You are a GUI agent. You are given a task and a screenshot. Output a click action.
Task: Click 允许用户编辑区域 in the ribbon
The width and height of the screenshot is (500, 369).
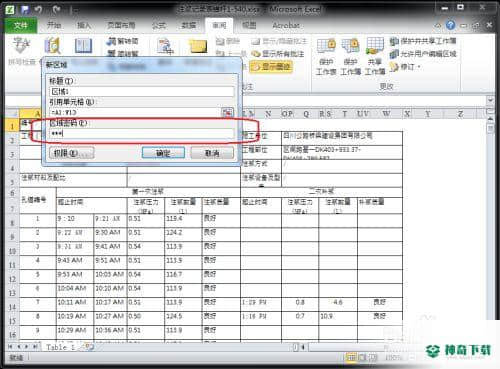(423, 54)
